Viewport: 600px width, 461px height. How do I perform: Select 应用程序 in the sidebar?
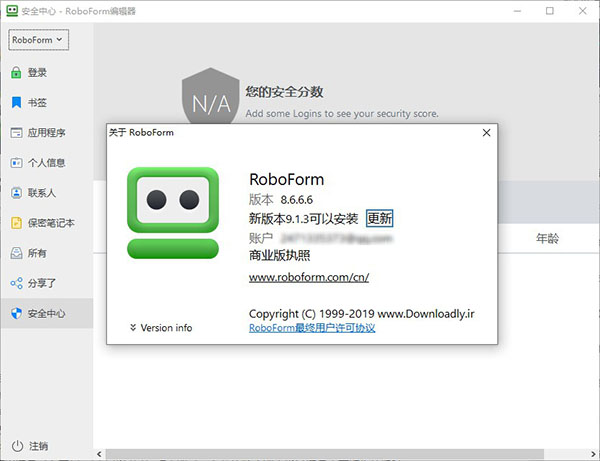46,133
